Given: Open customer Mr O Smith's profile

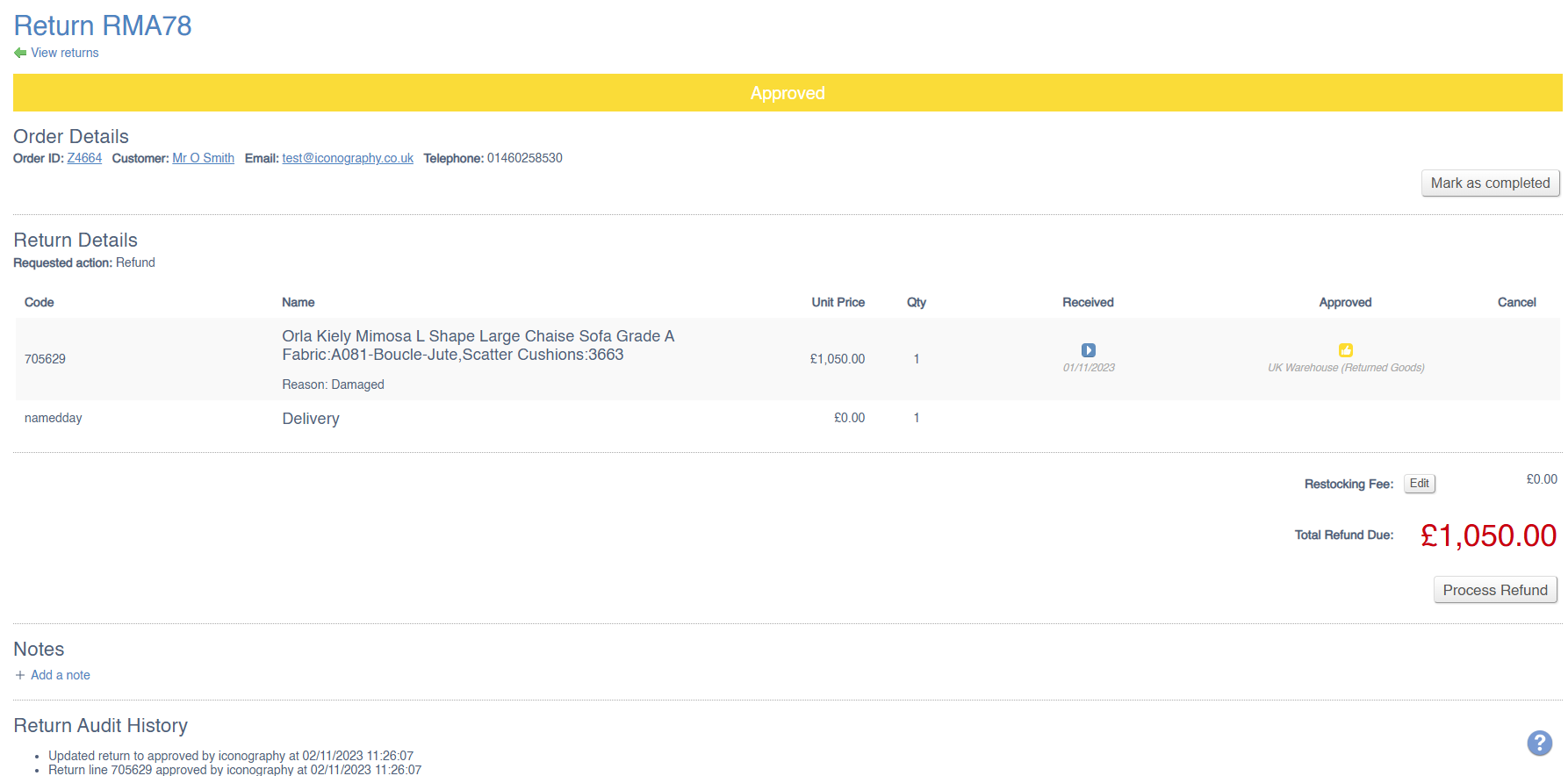Looking at the screenshot, I should click(x=203, y=159).
